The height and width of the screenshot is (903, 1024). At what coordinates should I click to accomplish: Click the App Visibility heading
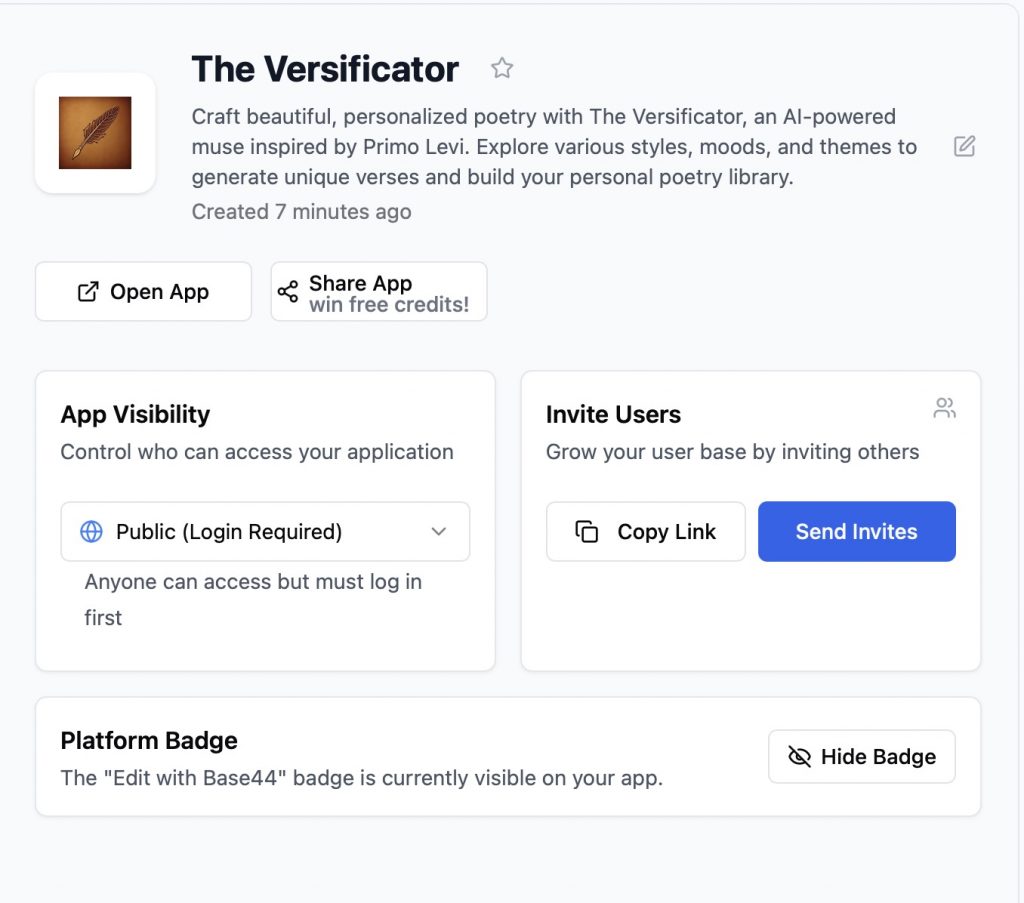point(135,415)
